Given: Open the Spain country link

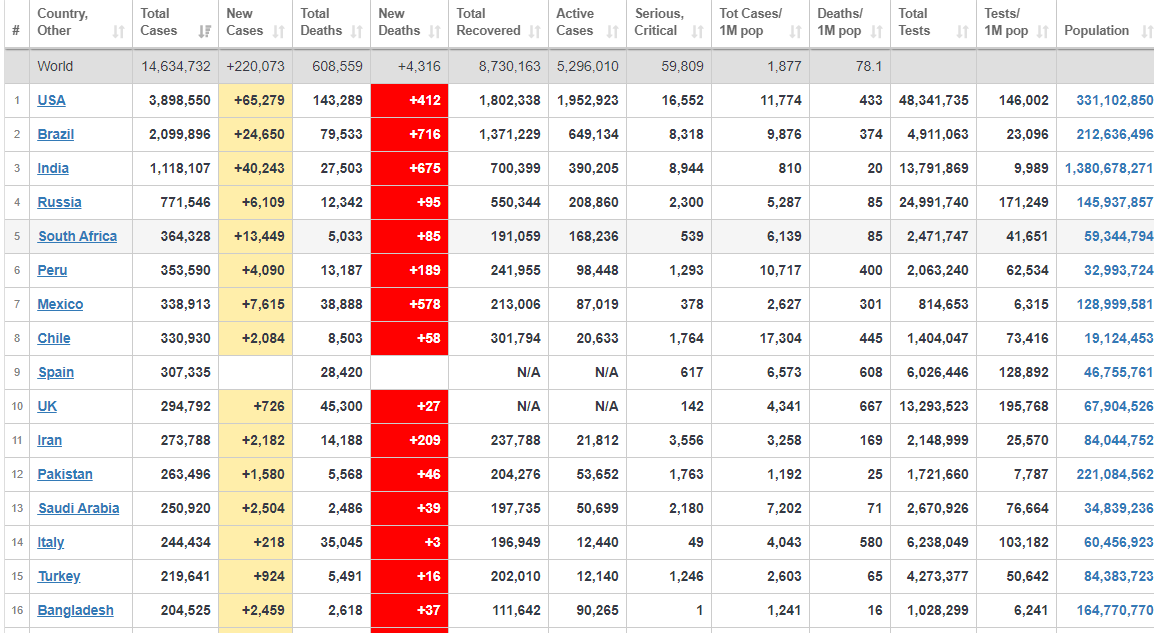Looking at the screenshot, I should [x=56, y=372].
